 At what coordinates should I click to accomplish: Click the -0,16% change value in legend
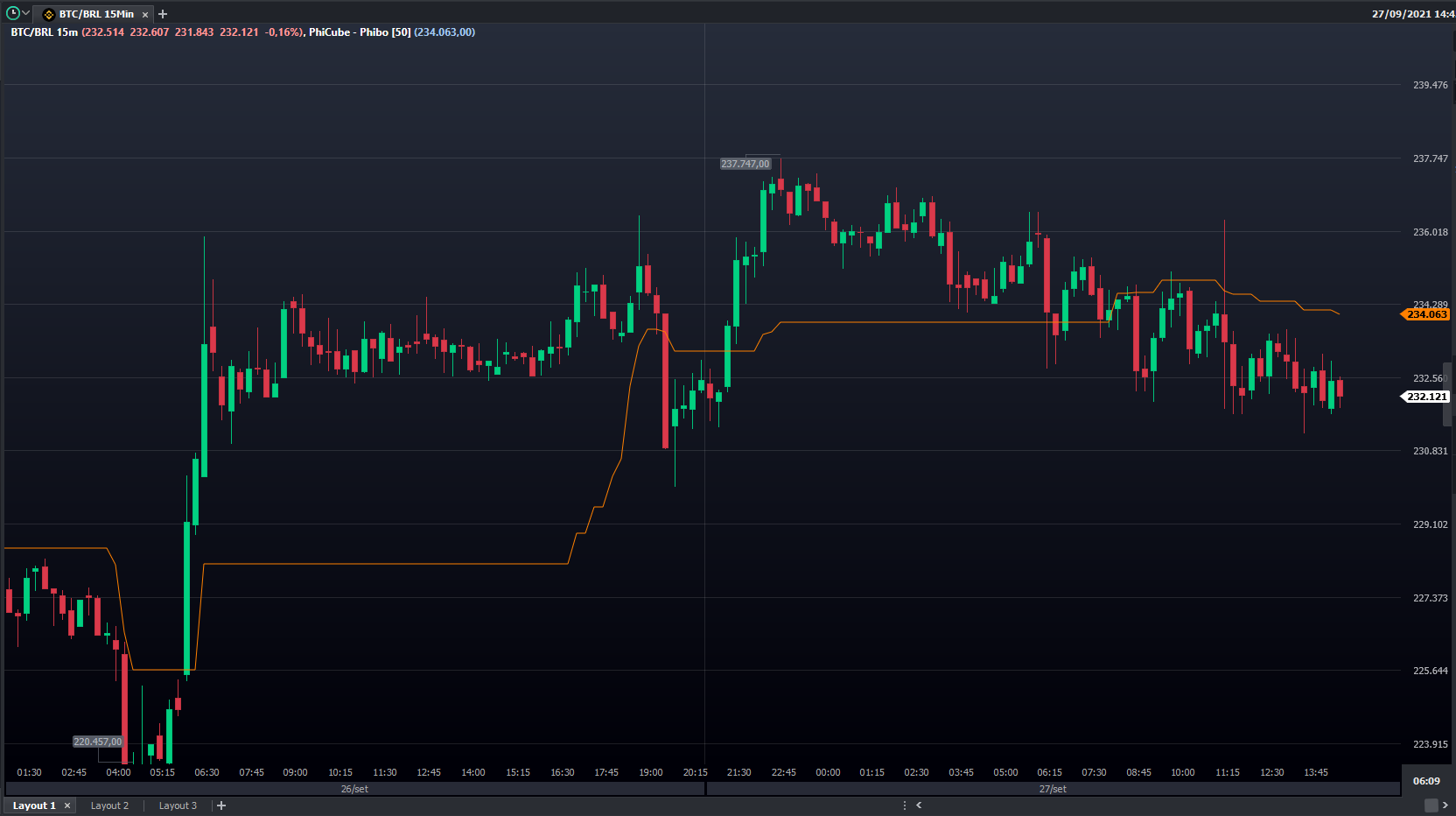(x=283, y=32)
